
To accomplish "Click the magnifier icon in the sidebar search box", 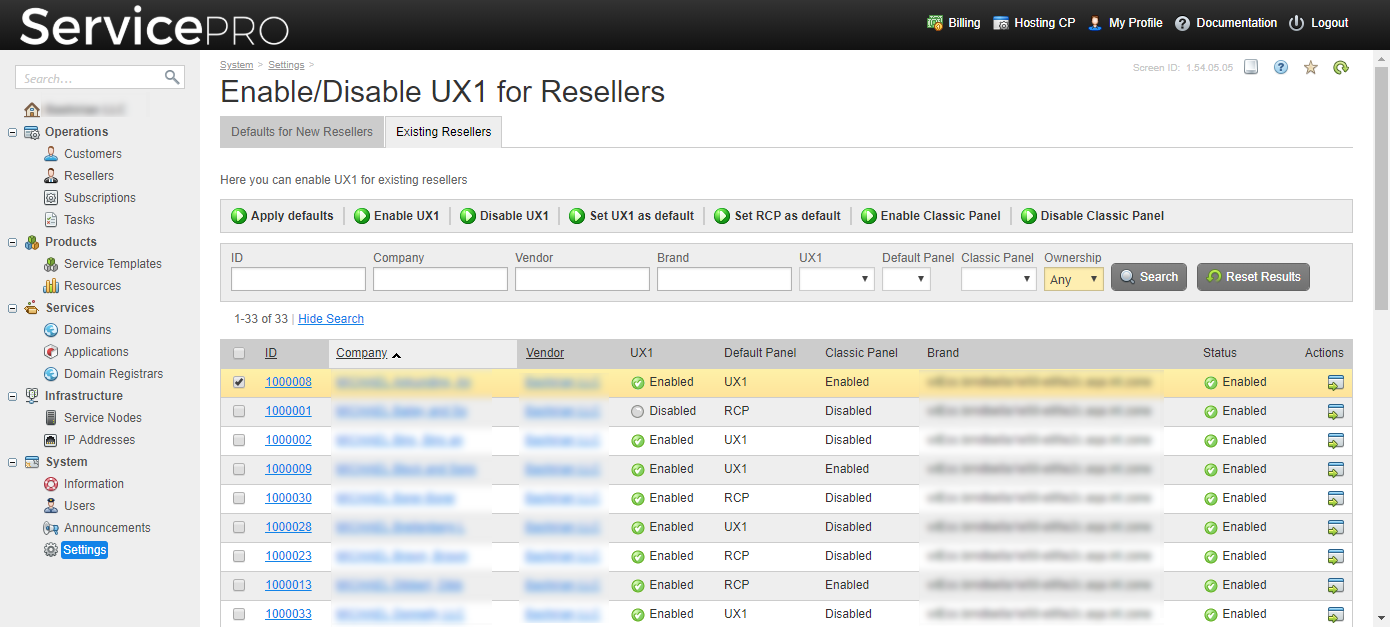I will [x=172, y=77].
